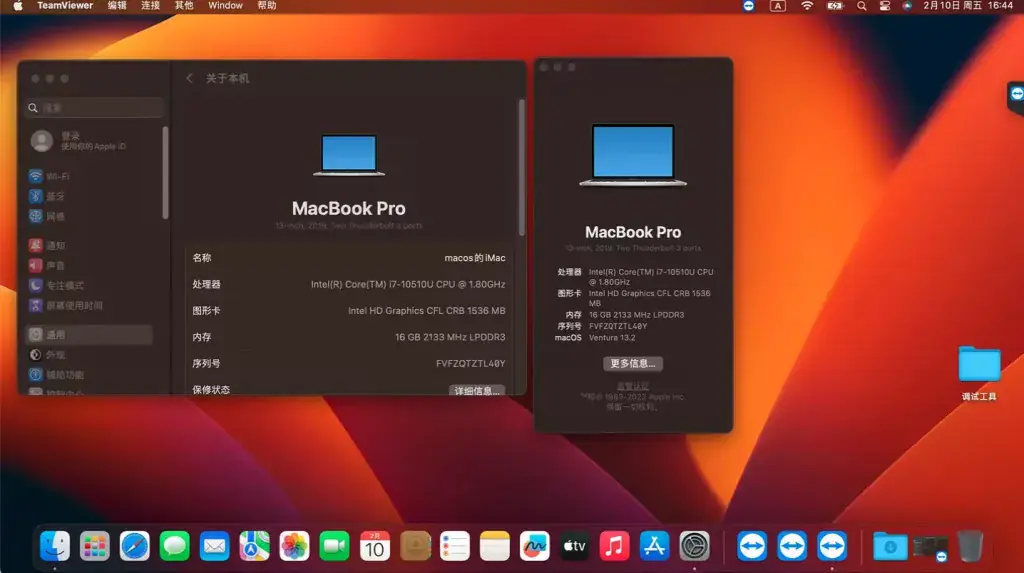
Task: Open Calendar showing 10 in the Dock
Action: [375, 546]
